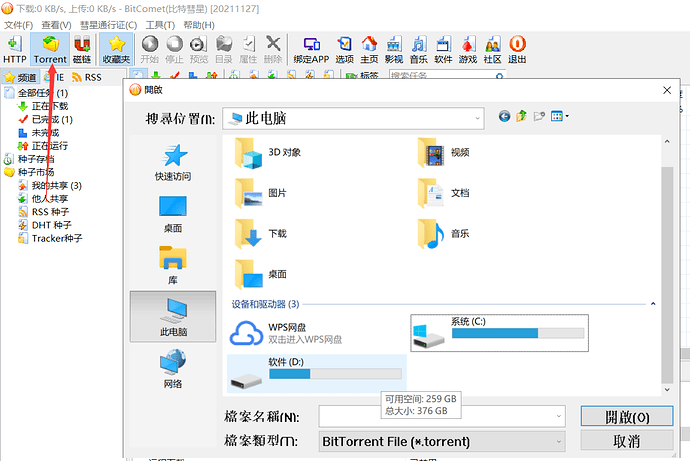Click the preview (预览) toolbar icon
Screen dimensions: 690x461
coord(199,49)
